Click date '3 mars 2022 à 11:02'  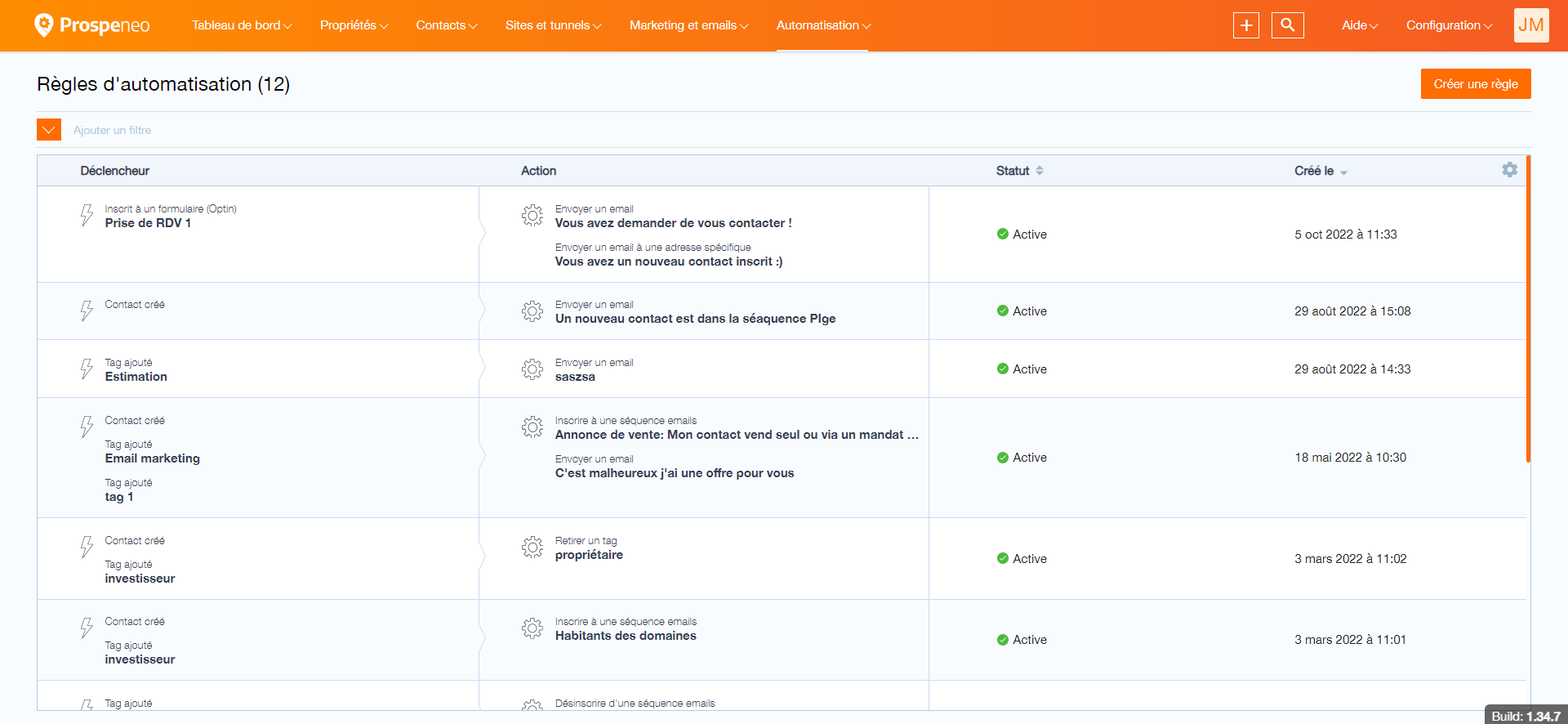[x=1351, y=559]
